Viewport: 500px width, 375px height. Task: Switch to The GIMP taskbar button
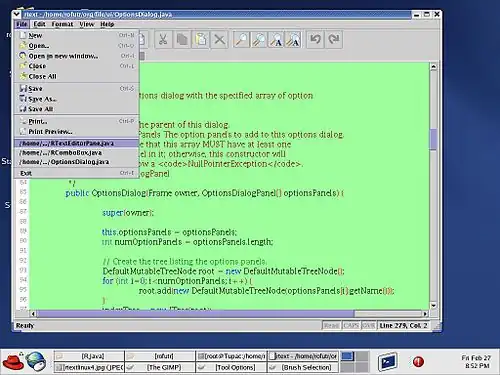159,367
